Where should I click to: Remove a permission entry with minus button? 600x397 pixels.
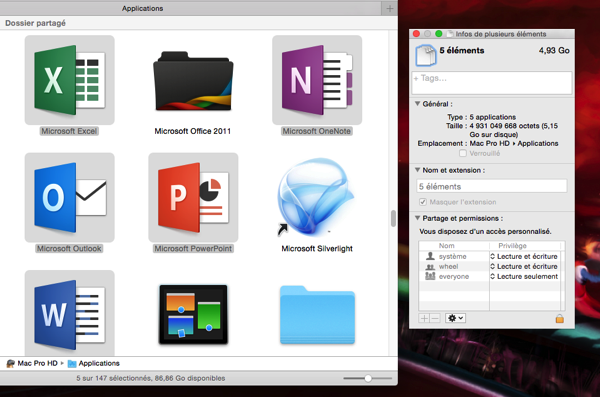tap(435, 318)
